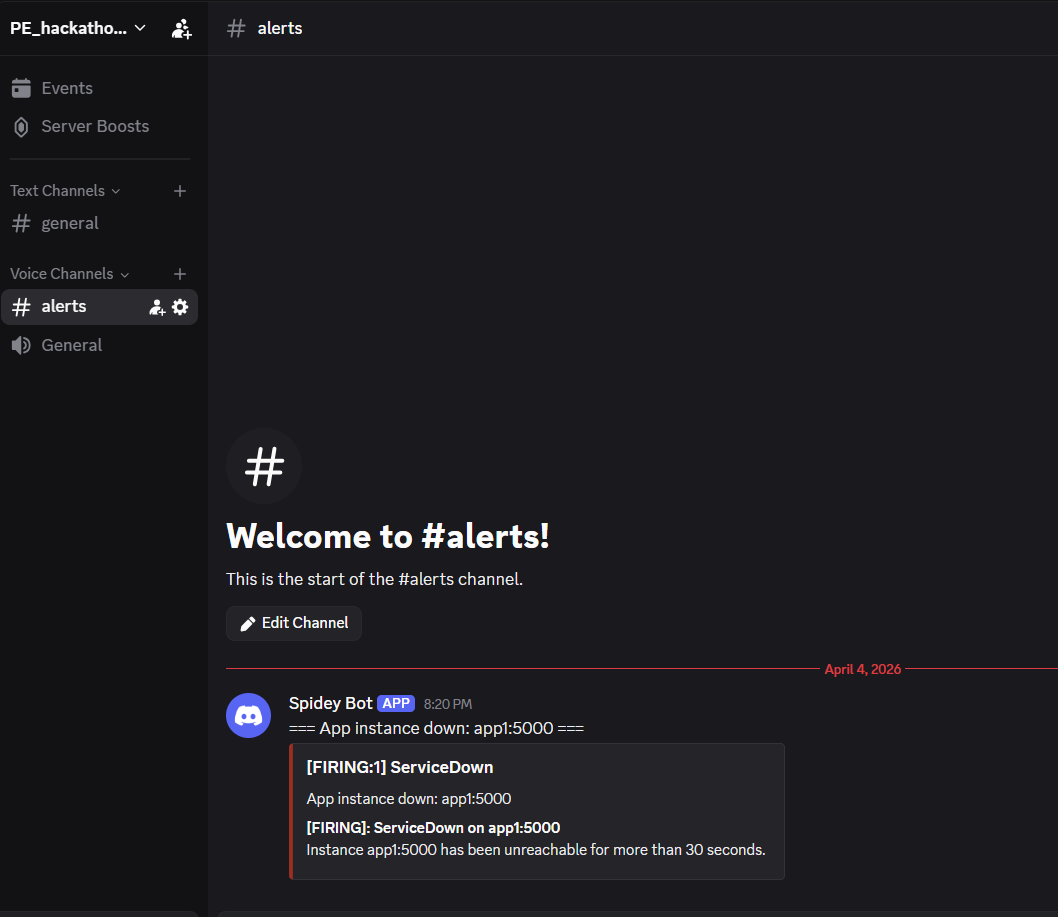Click the Spidey Bot avatar
This screenshot has height=917, width=1058.
[248, 715]
